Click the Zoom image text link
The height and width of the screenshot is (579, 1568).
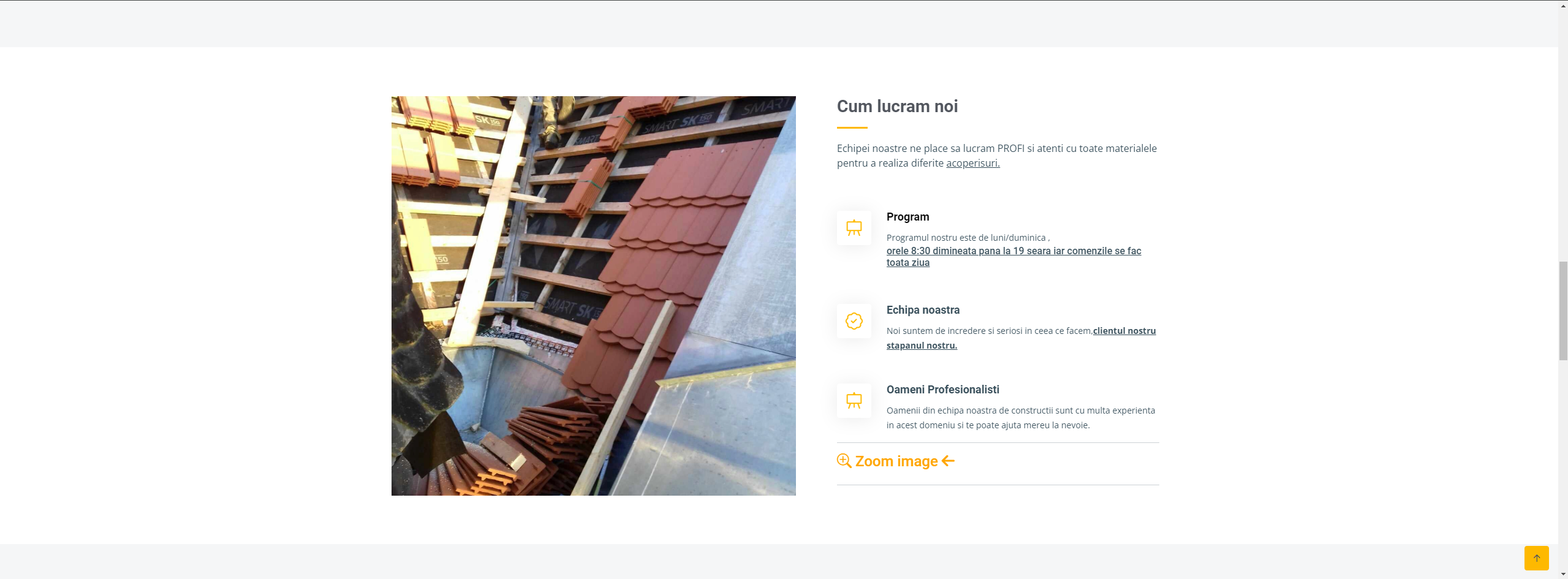[x=896, y=461]
